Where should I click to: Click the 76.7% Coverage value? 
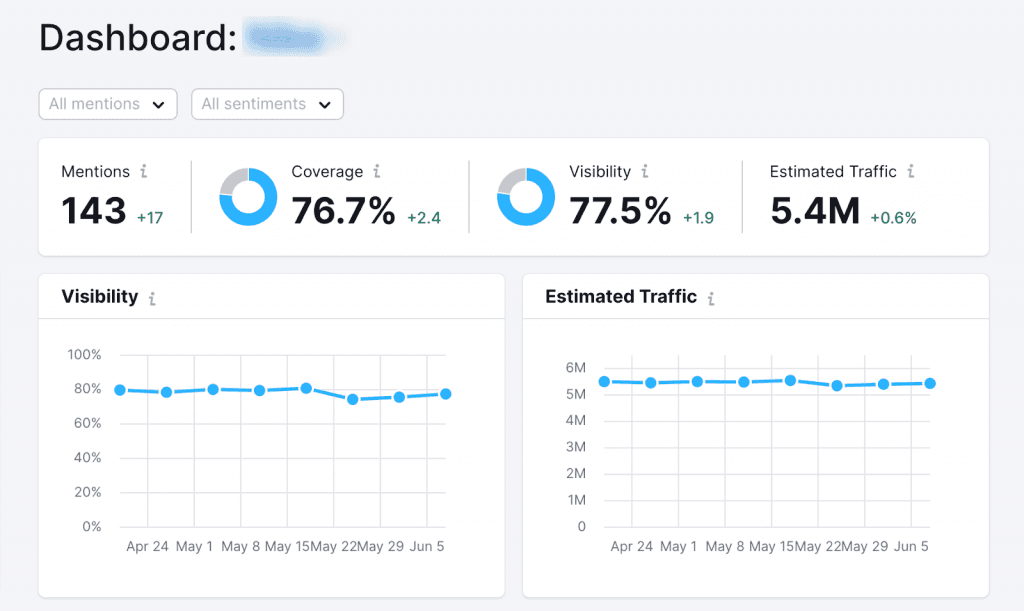tap(343, 211)
